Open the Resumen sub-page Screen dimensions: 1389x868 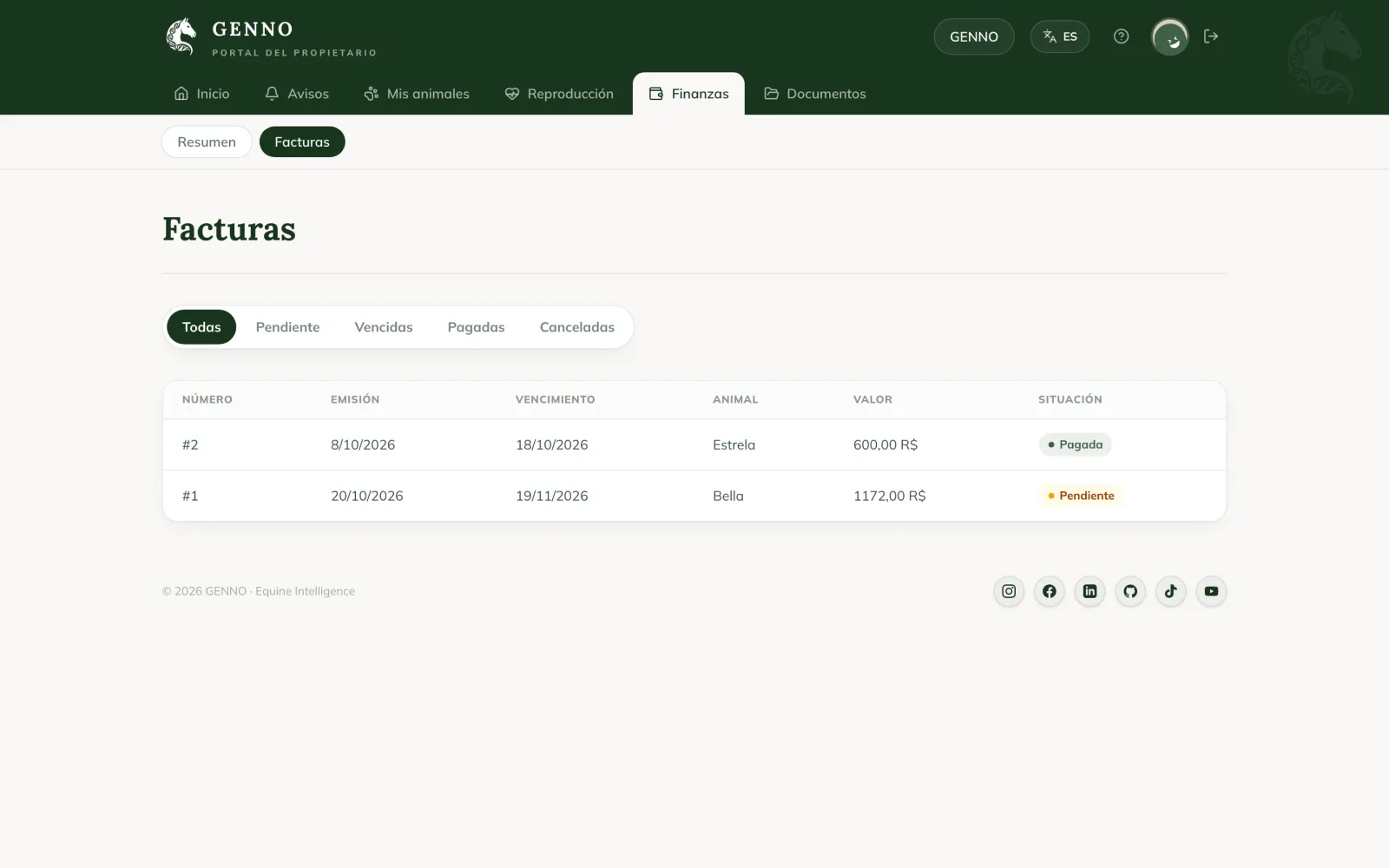(207, 142)
